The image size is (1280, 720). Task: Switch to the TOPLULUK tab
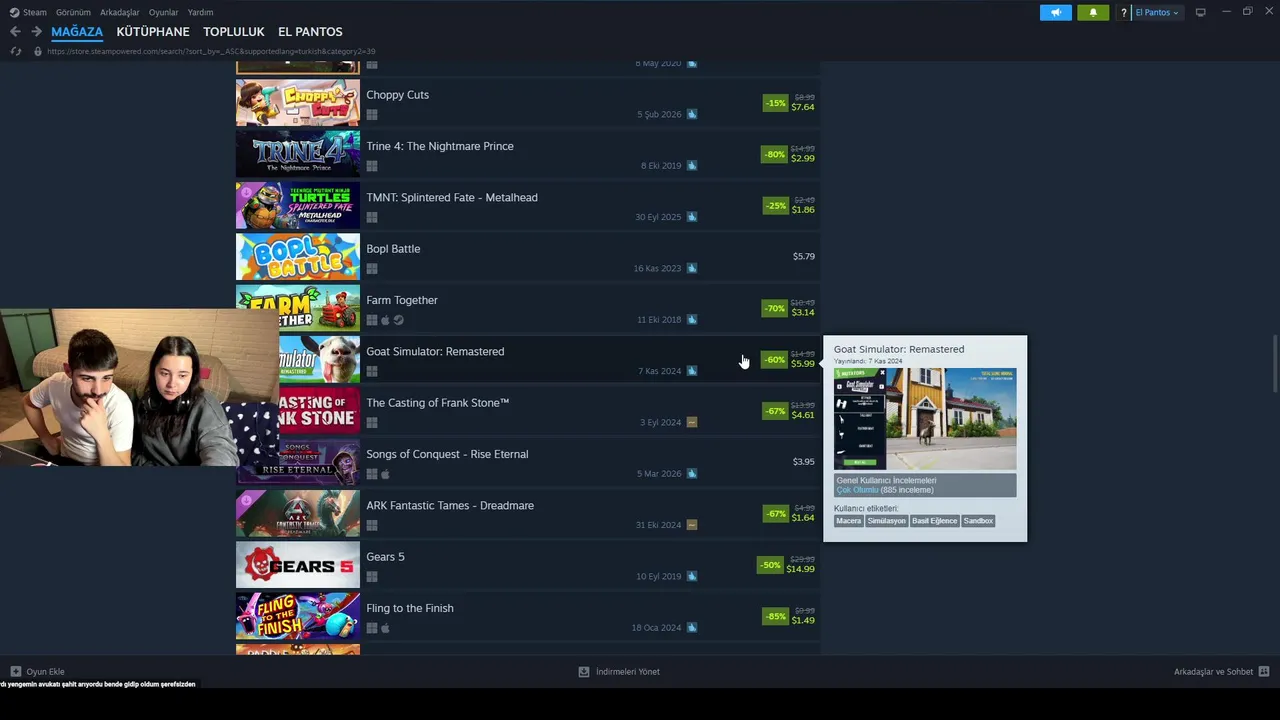tap(234, 32)
